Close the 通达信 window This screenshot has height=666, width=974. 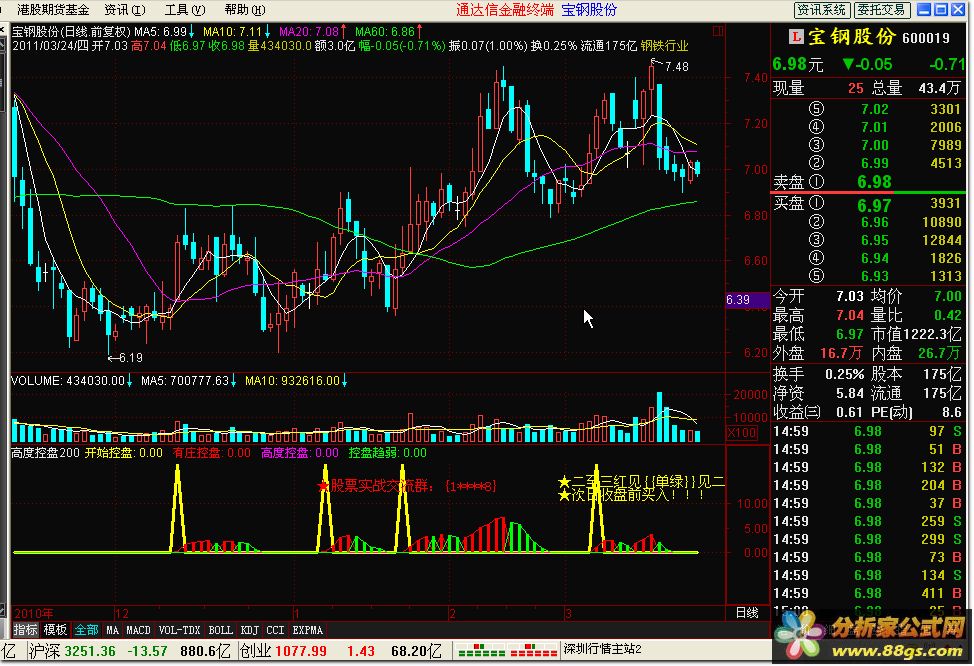pos(958,9)
